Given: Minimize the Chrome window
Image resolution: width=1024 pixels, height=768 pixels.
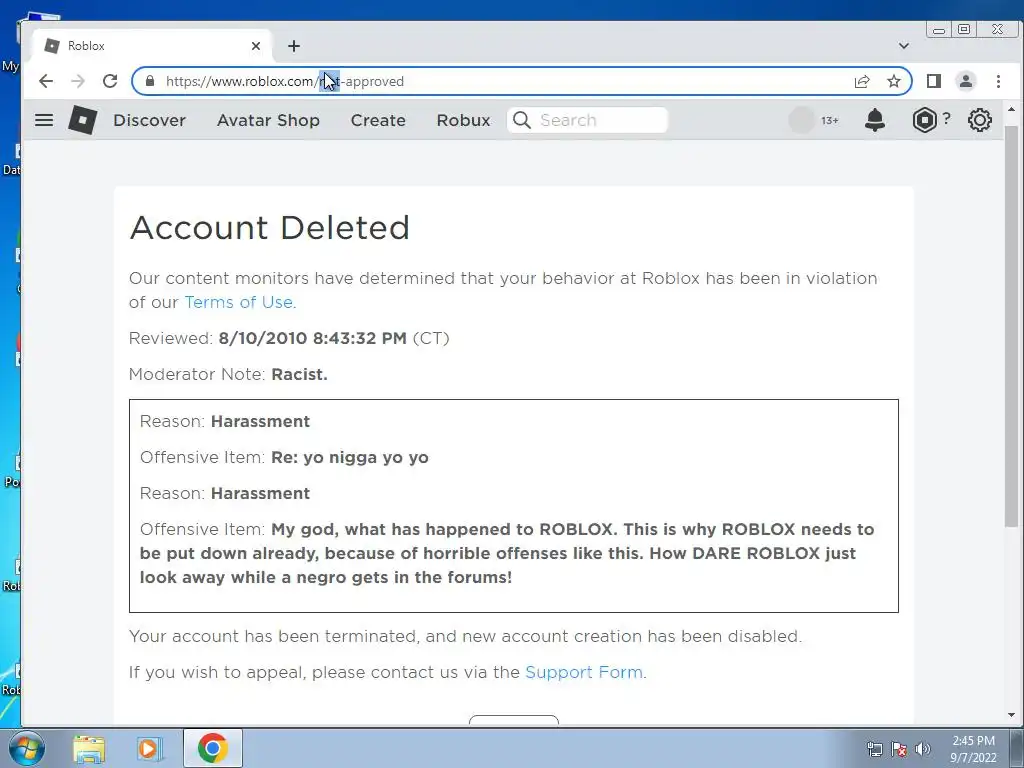Looking at the screenshot, I should tap(939, 29).
